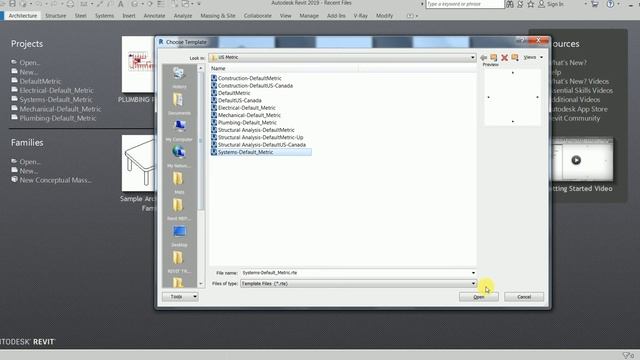Open the Desktop shortcut in places bar
This screenshot has width=640, height=360.
179,235
